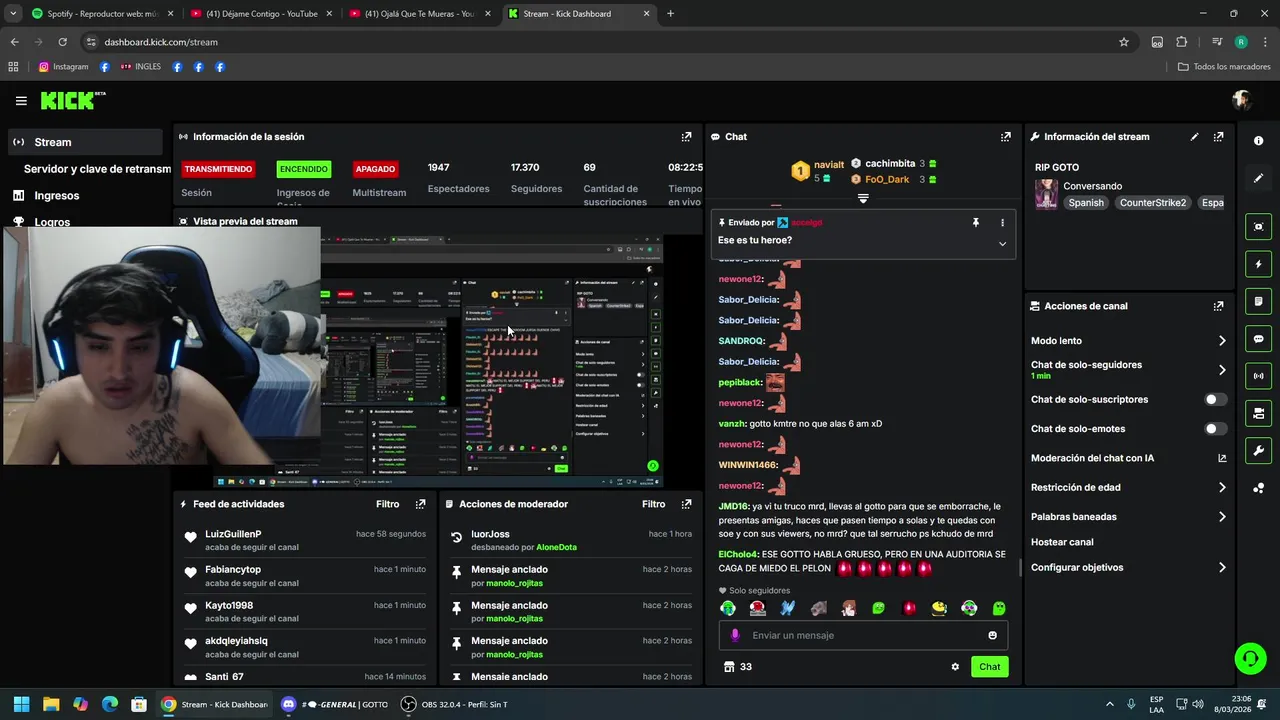Switch to the Ojalá Que Te Mueras tab
The width and height of the screenshot is (1280, 720).
point(419,14)
